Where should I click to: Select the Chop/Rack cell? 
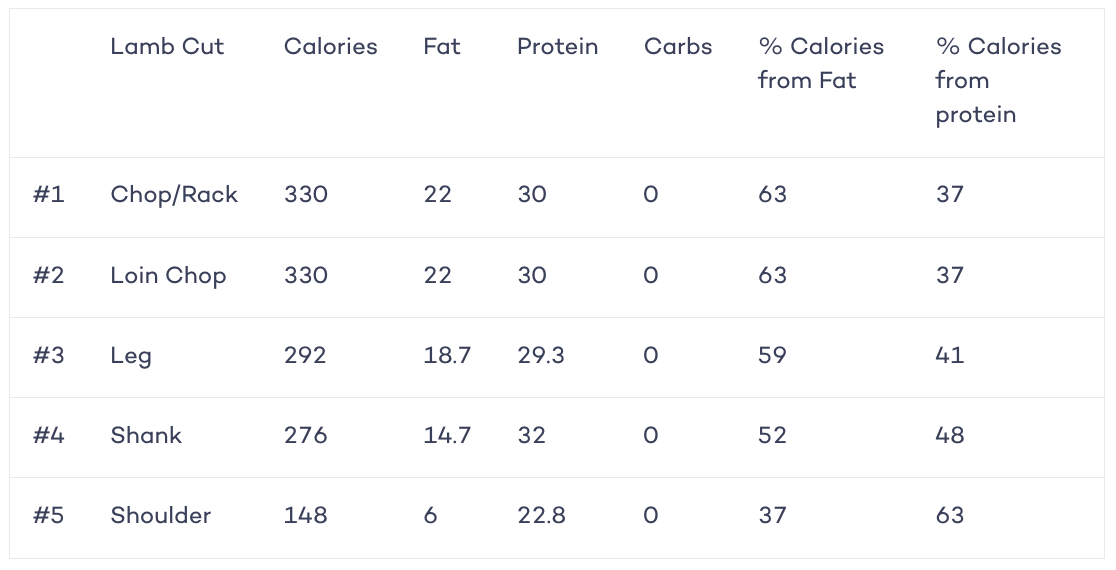pos(174,195)
